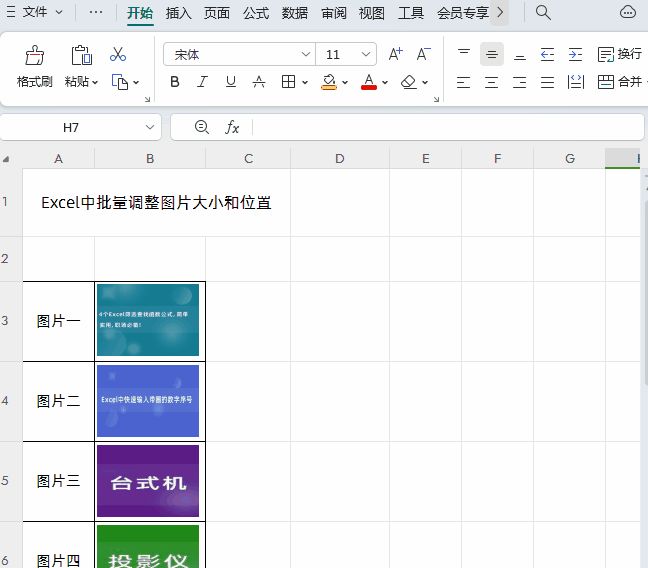Screen dimensions: 648x568
Task: Justify text alignment
Action: click(547, 82)
